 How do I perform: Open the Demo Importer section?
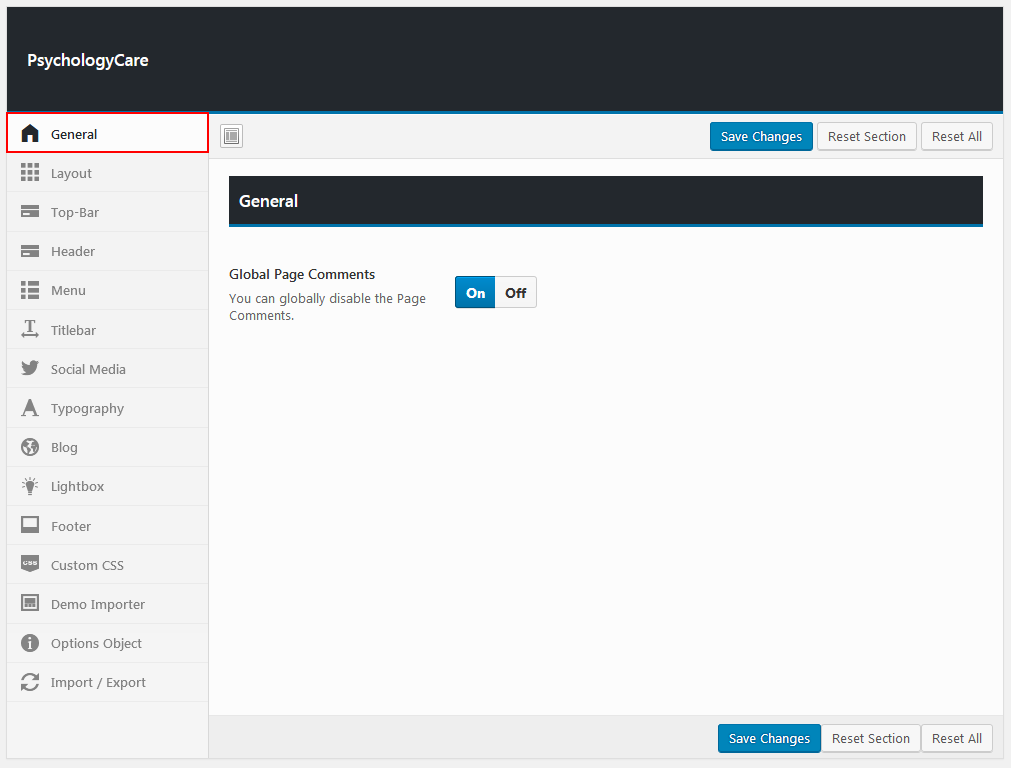coord(98,604)
